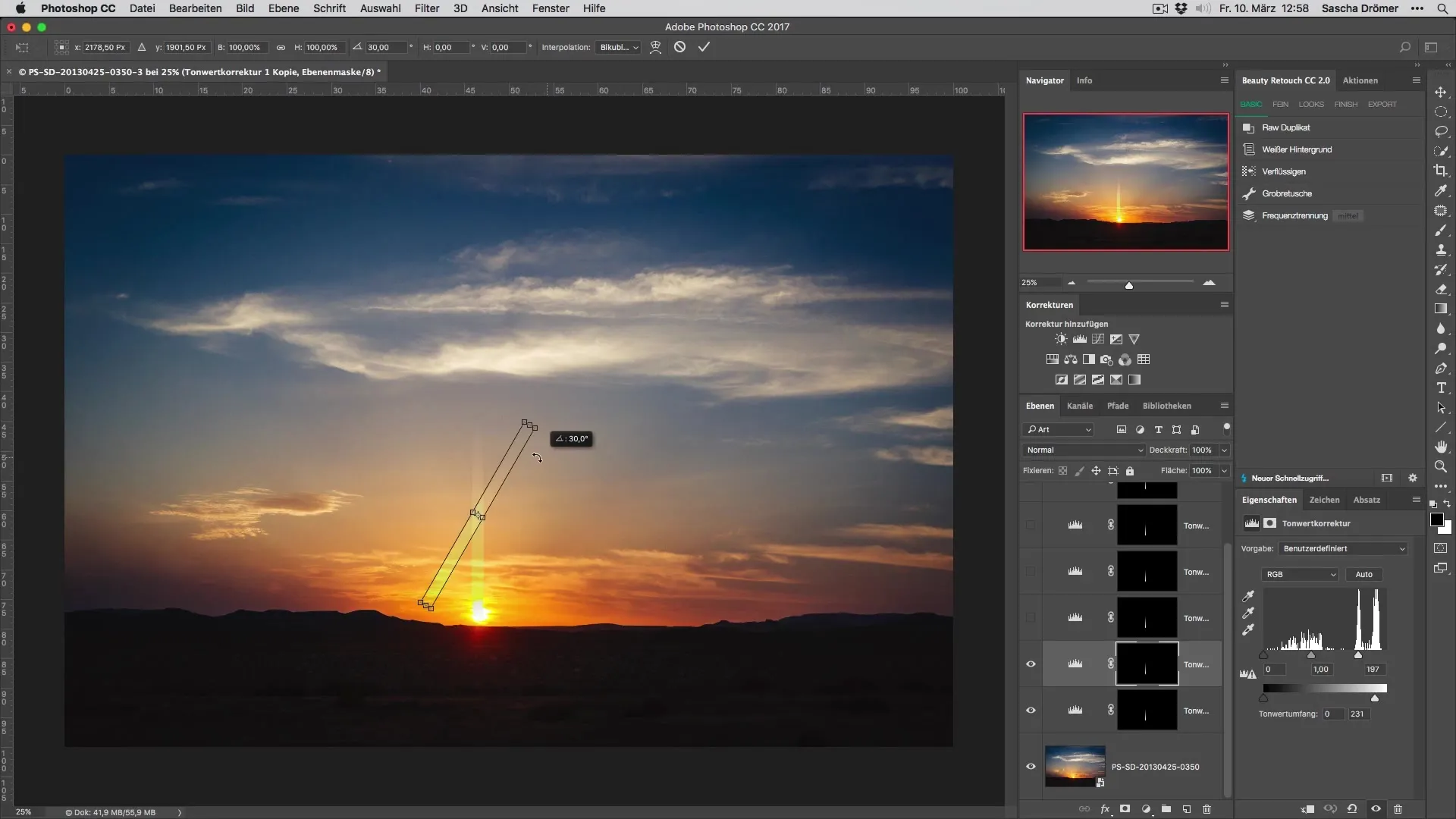Open the Auswahl menu

381,8
